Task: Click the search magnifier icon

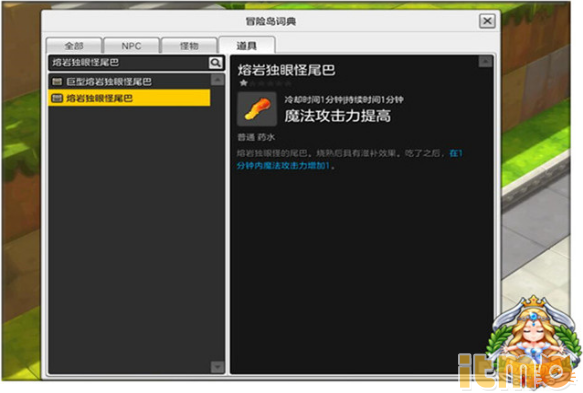Action: tap(215, 63)
